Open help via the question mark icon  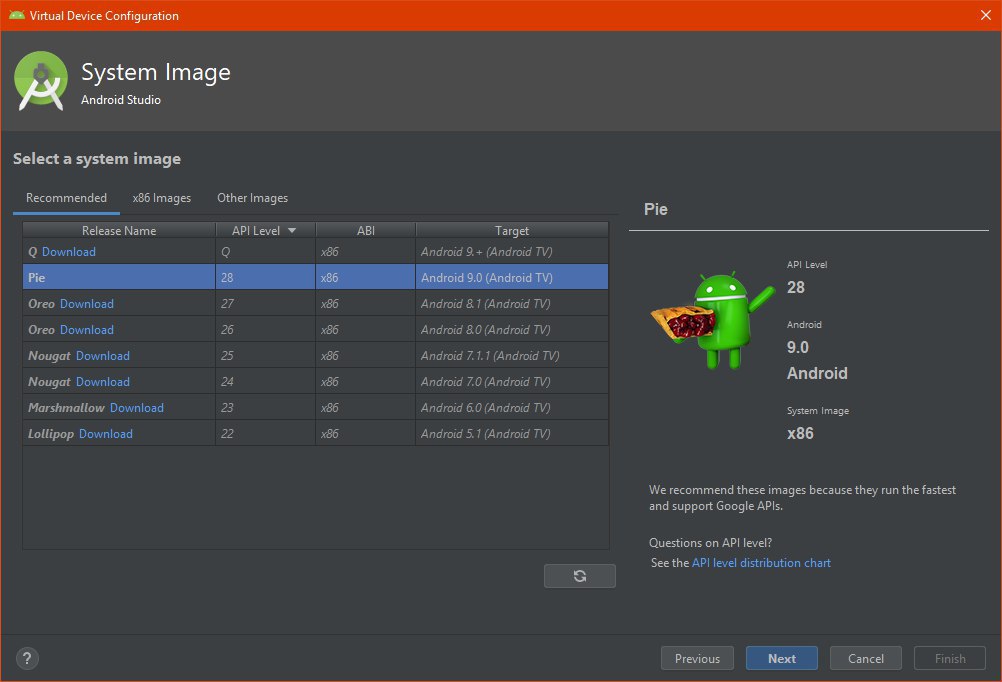(27, 658)
